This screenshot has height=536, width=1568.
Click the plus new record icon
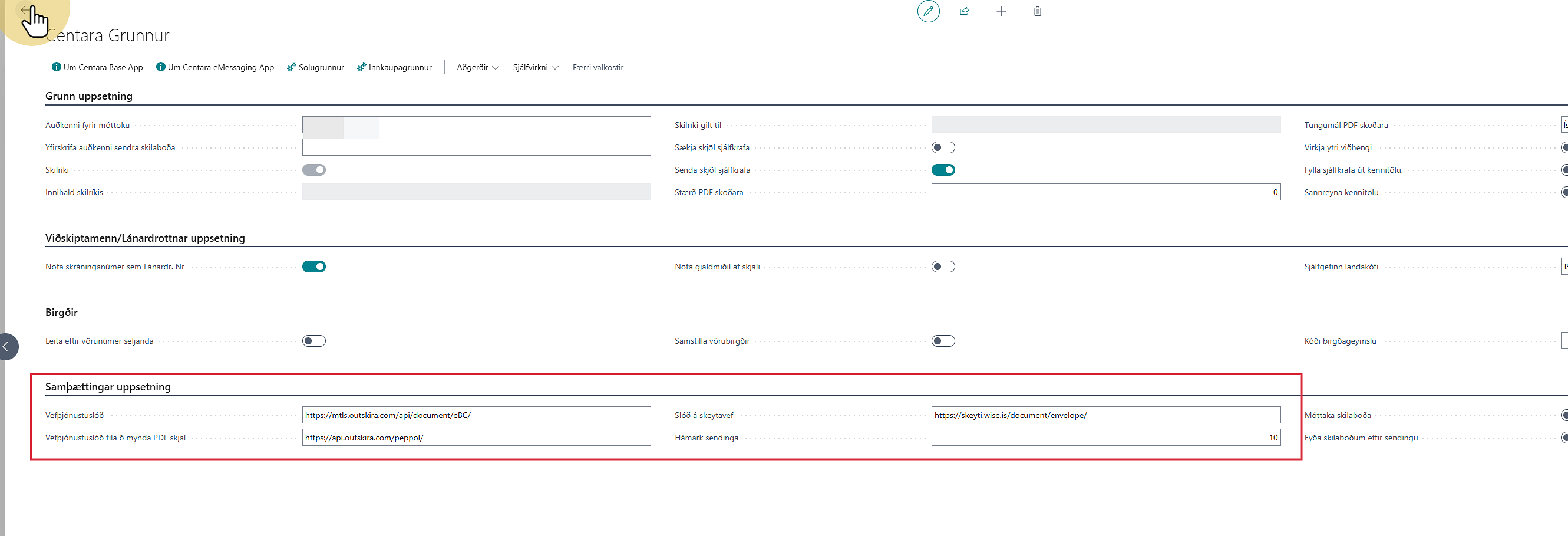click(x=1001, y=11)
